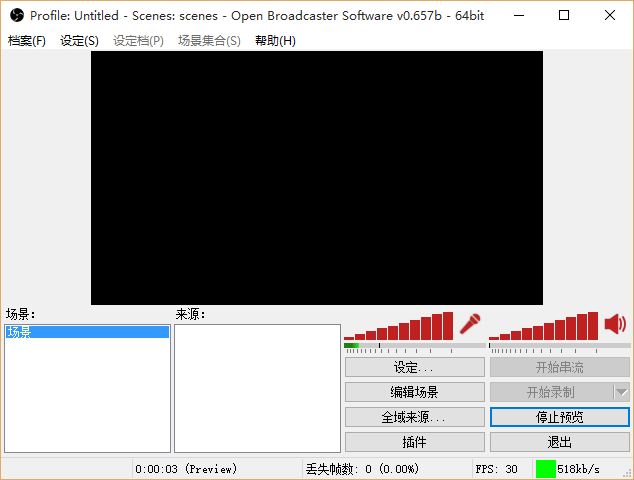Open the 场景集合(S) menu
Viewport: 634px width, 480px height.
[209, 41]
